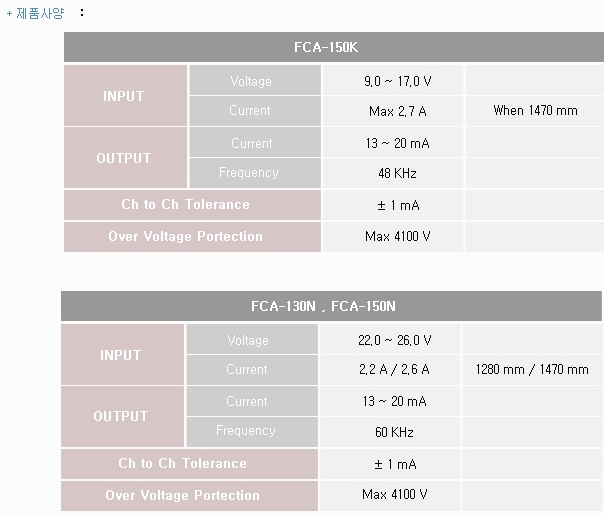Click the OUTPUT cell in FCA-150K table
This screenshot has height=514, width=604.
(124, 158)
